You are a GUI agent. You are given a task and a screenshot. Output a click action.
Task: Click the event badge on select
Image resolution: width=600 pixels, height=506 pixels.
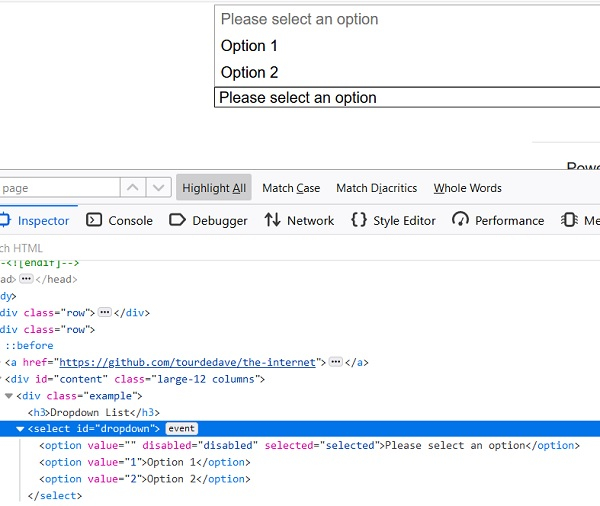[x=180, y=429]
